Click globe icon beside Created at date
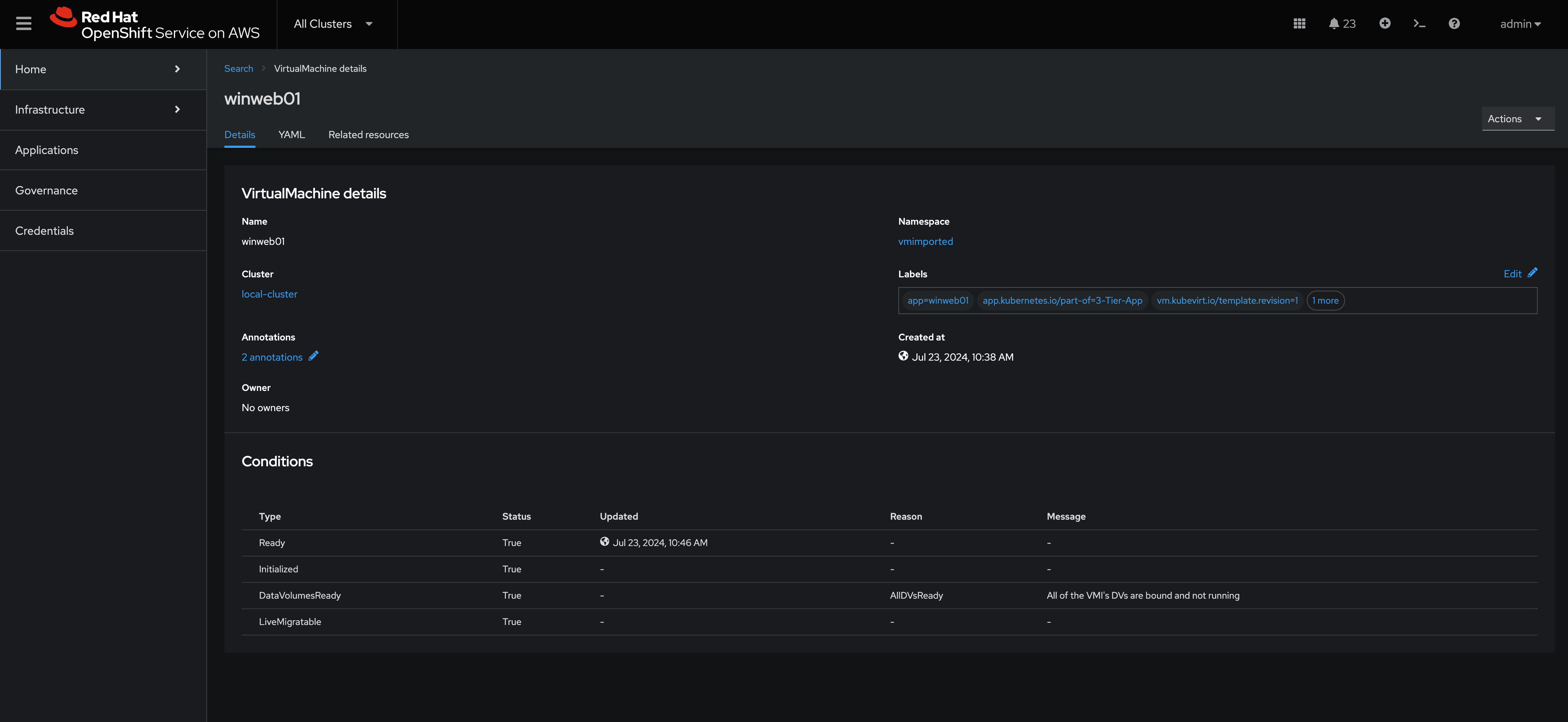Screen dimensions: 1568x722 pos(903,356)
